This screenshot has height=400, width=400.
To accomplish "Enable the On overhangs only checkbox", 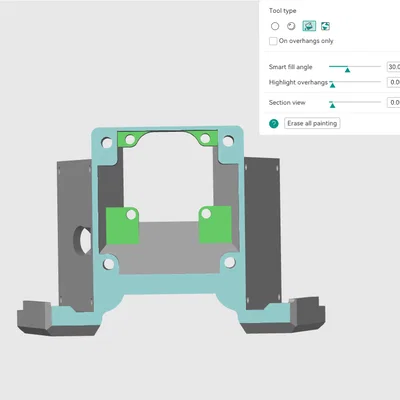I will coord(273,41).
